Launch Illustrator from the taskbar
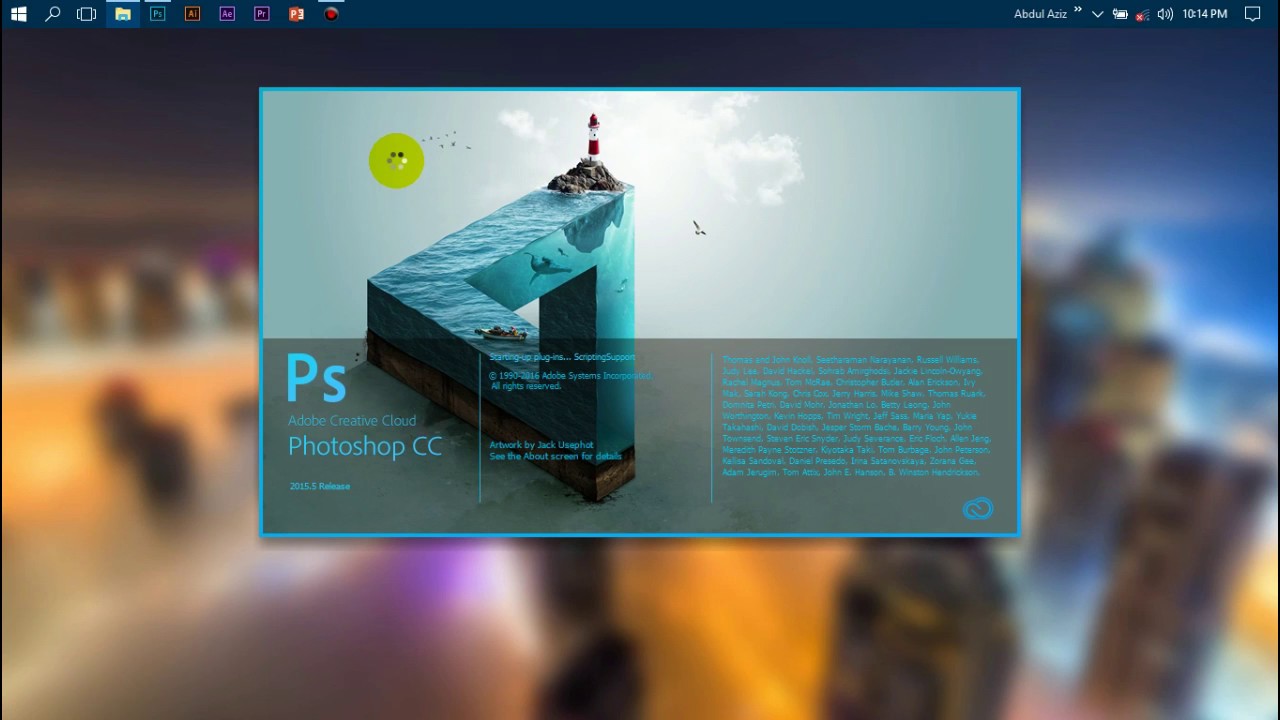Screen dimensions: 1280x720 tap(192, 14)
